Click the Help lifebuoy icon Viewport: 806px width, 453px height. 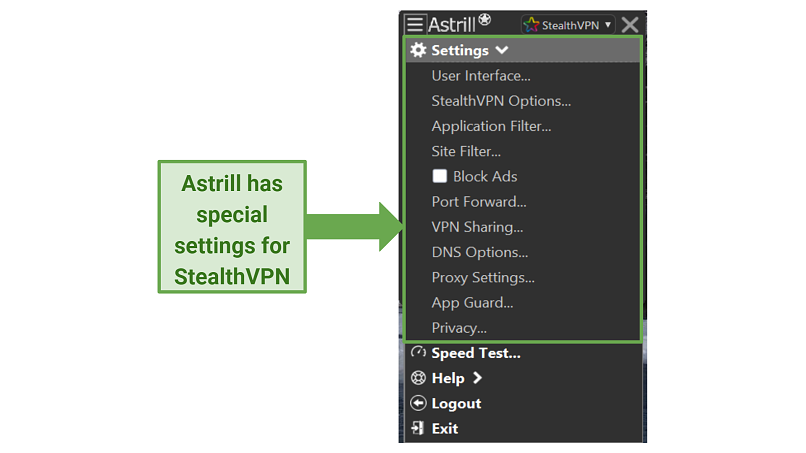[x=418, y=378]
